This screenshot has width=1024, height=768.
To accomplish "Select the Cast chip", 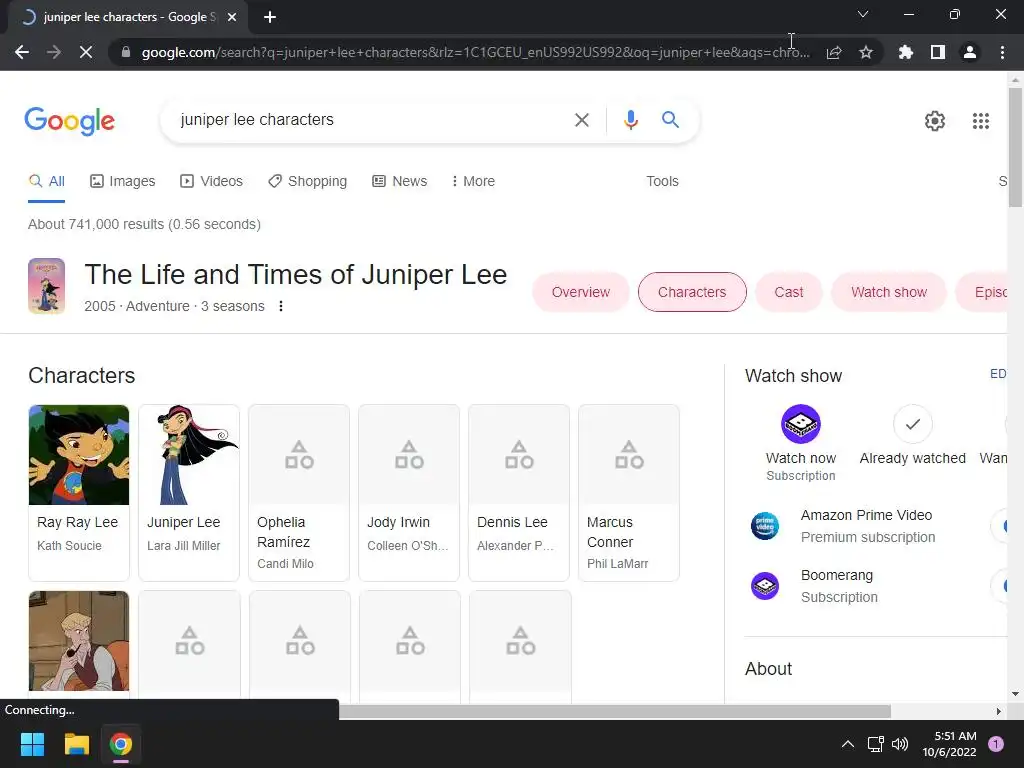I will [788, 292].
